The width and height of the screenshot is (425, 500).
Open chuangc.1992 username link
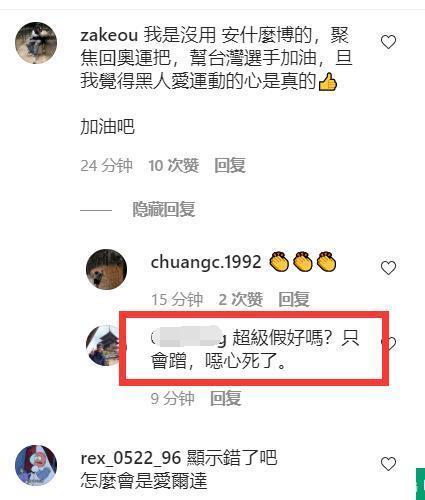click(206, 262)
